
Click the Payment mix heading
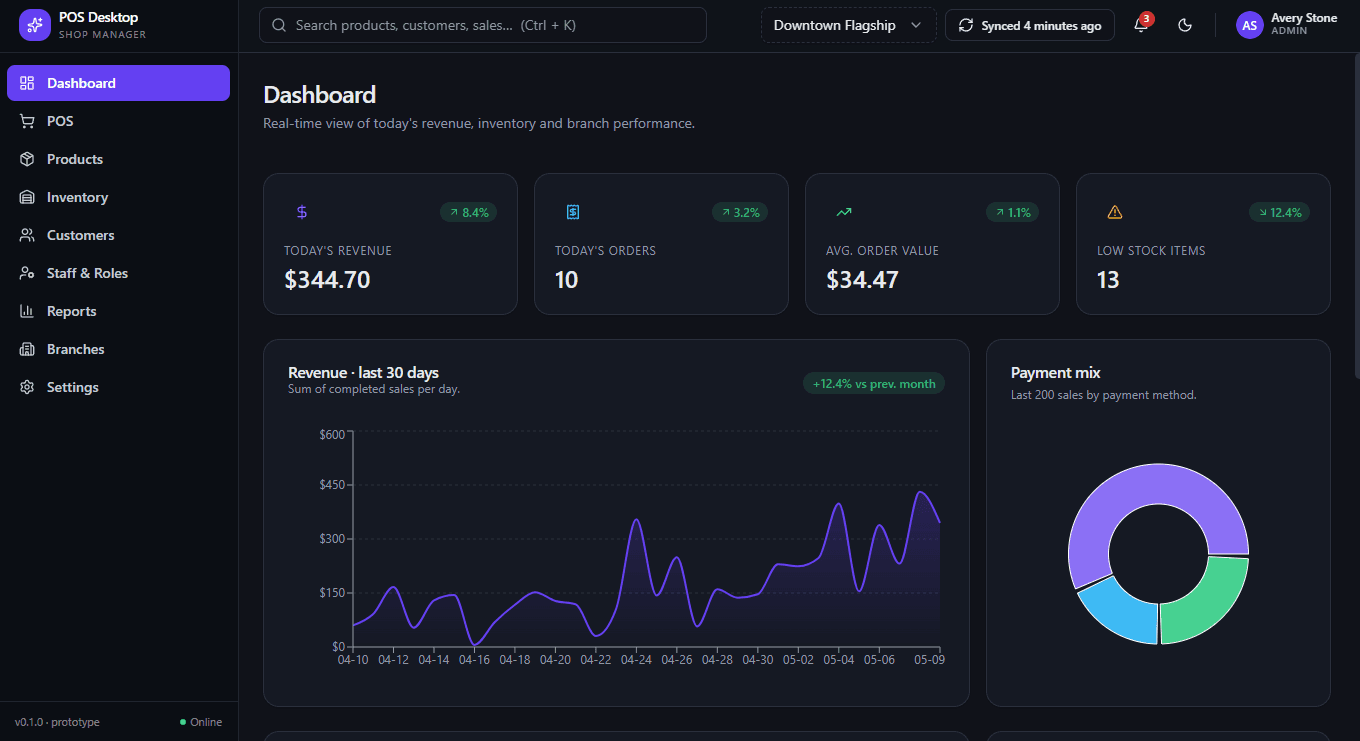click(1055, 372)
